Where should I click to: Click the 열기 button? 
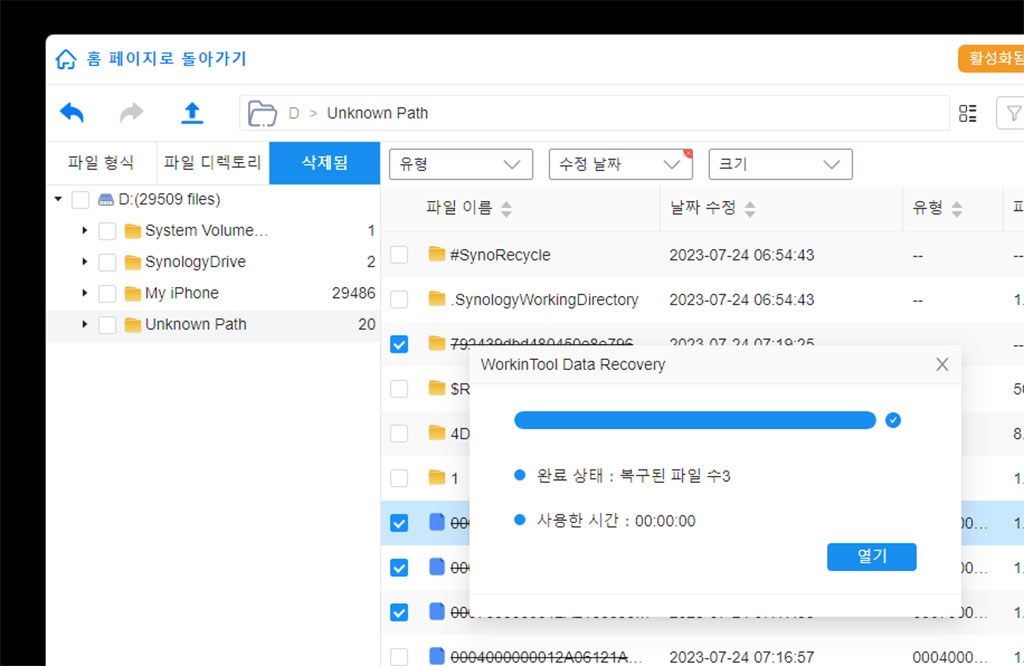coord(872,556)
